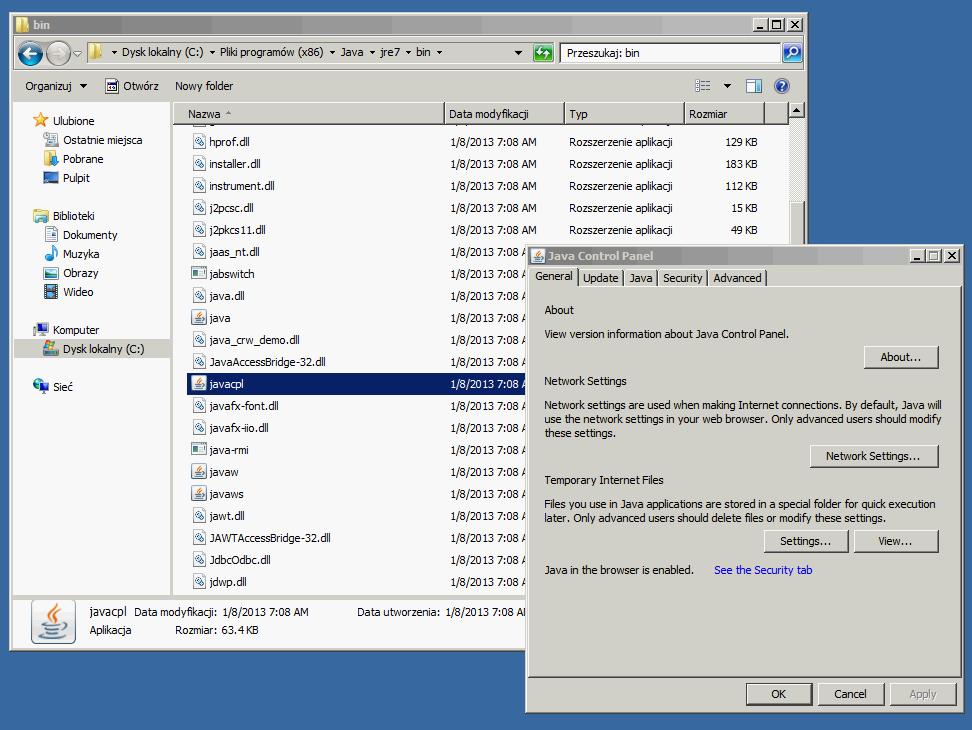This screenshot has height=730, width=972.
Task: Open Wideo library
Action: tap(77, 292)
